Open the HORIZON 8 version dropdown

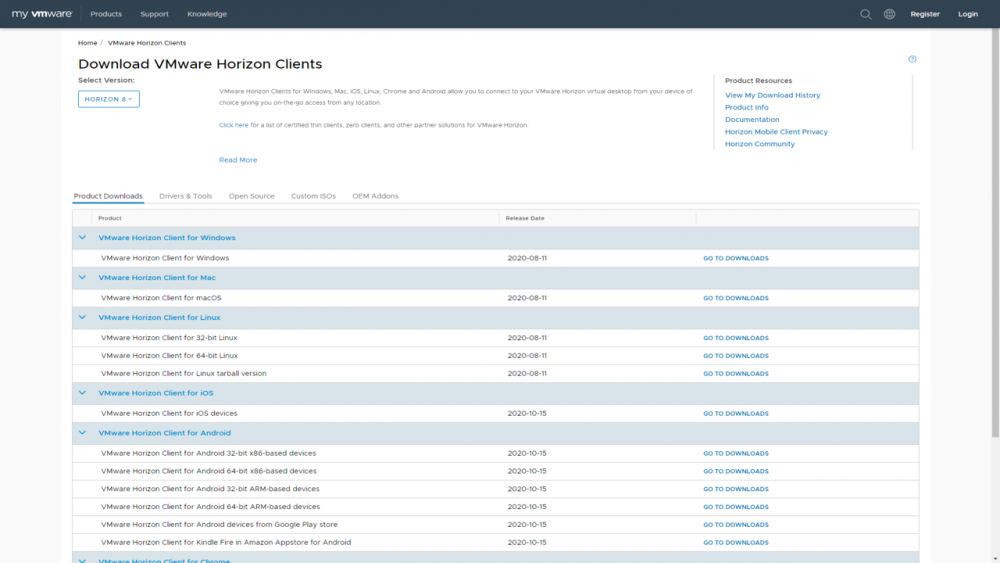(x=108, y=99)
